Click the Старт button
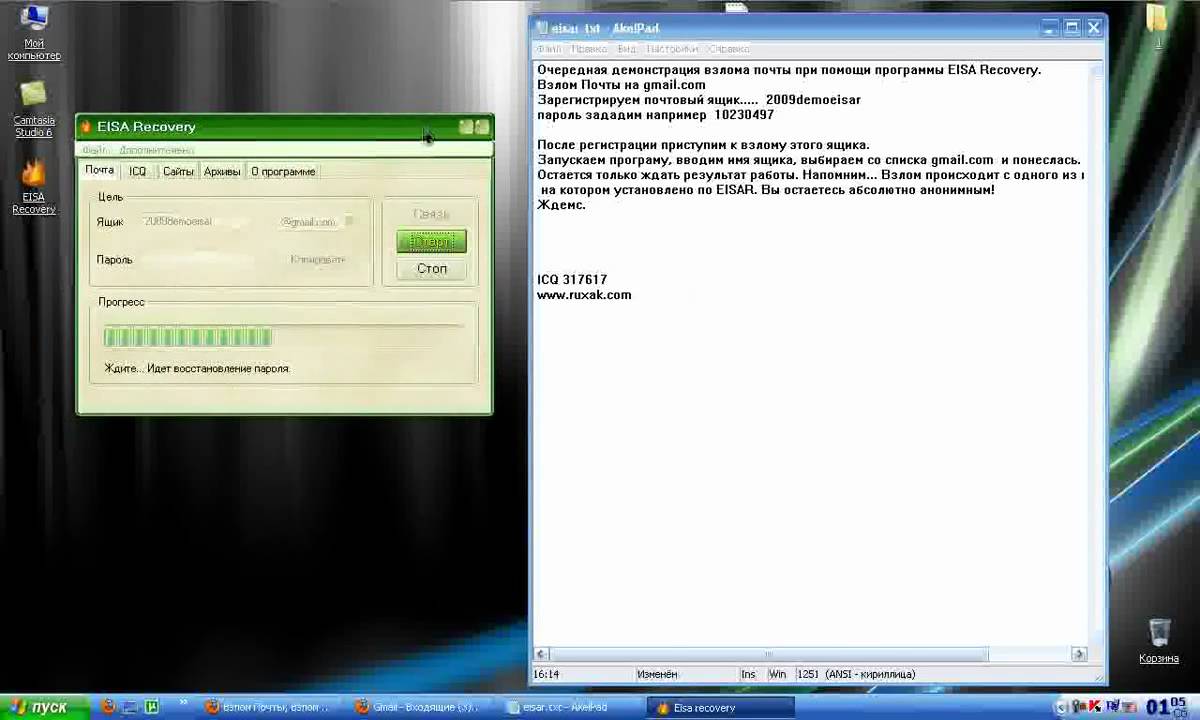The width and height of the screenshot is (1200, 720). pos(431,241)
